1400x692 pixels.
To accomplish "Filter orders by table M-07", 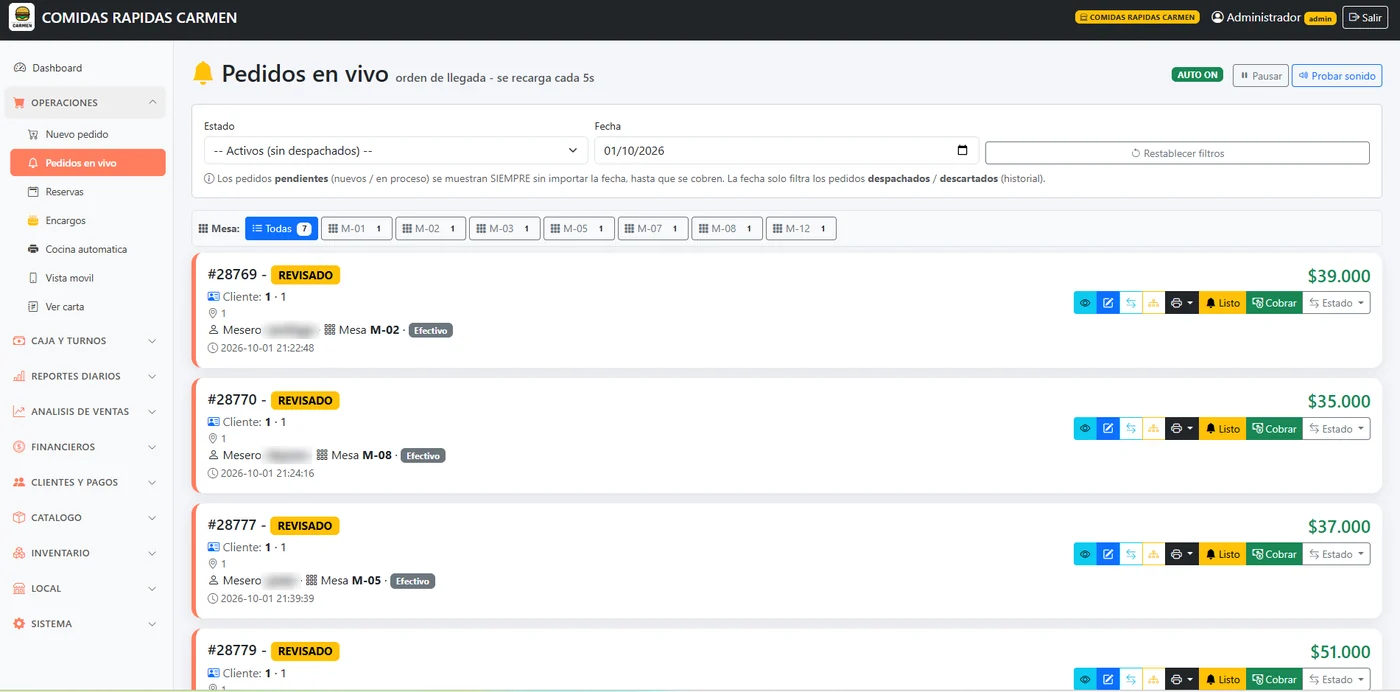I will (653, 229).
